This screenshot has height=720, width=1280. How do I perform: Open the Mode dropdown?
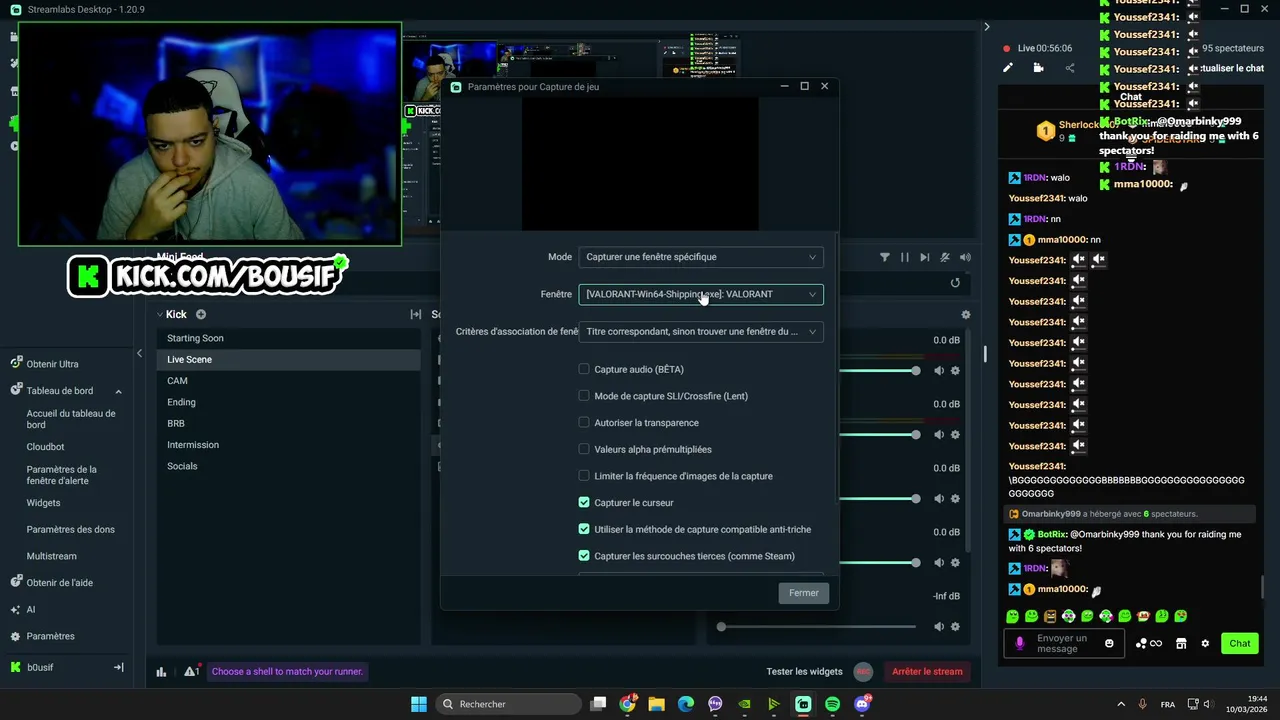pyautogui.click(x=701, y=257)
